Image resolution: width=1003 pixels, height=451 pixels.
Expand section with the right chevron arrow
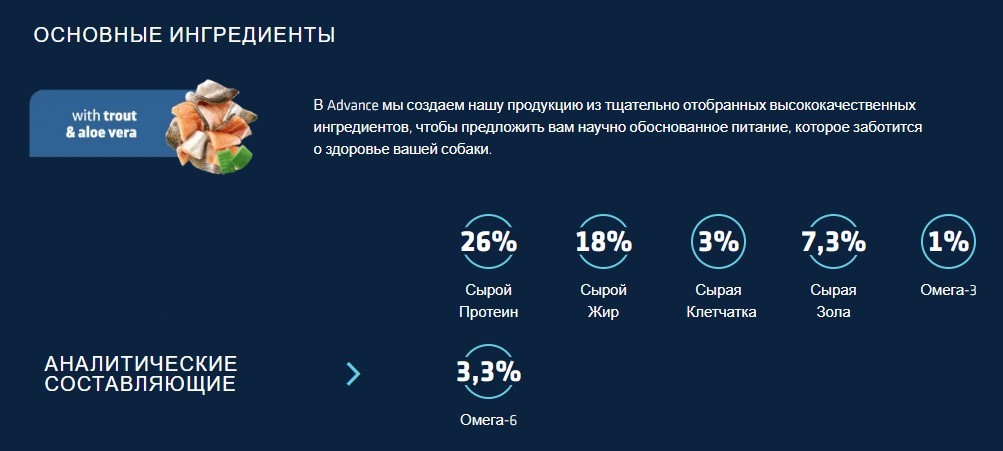[x=352, y=374]
